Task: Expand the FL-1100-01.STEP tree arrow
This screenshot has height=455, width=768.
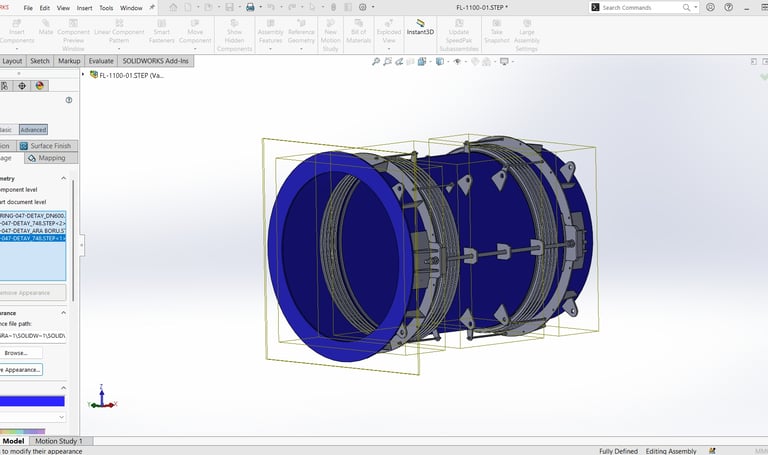Action: [x=83, y=75]
